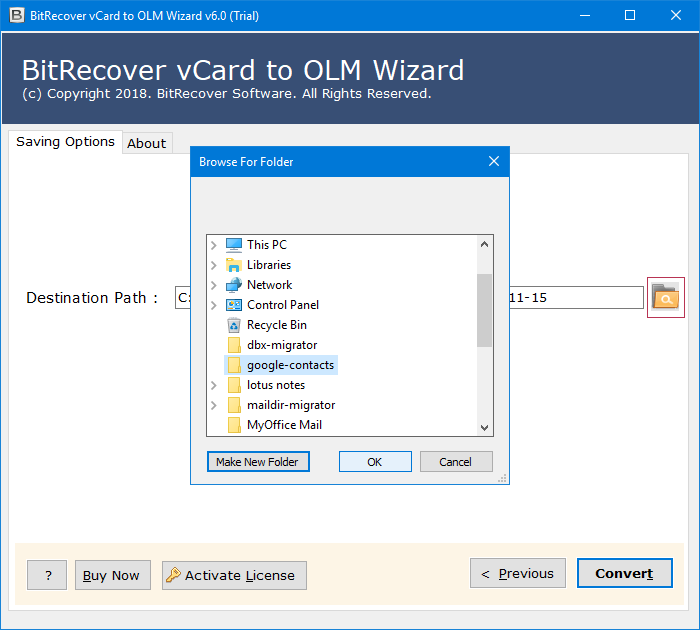Cancel the Browse For Folder dialog
This screenshot has width=700, height=630.
click(456, 462)
